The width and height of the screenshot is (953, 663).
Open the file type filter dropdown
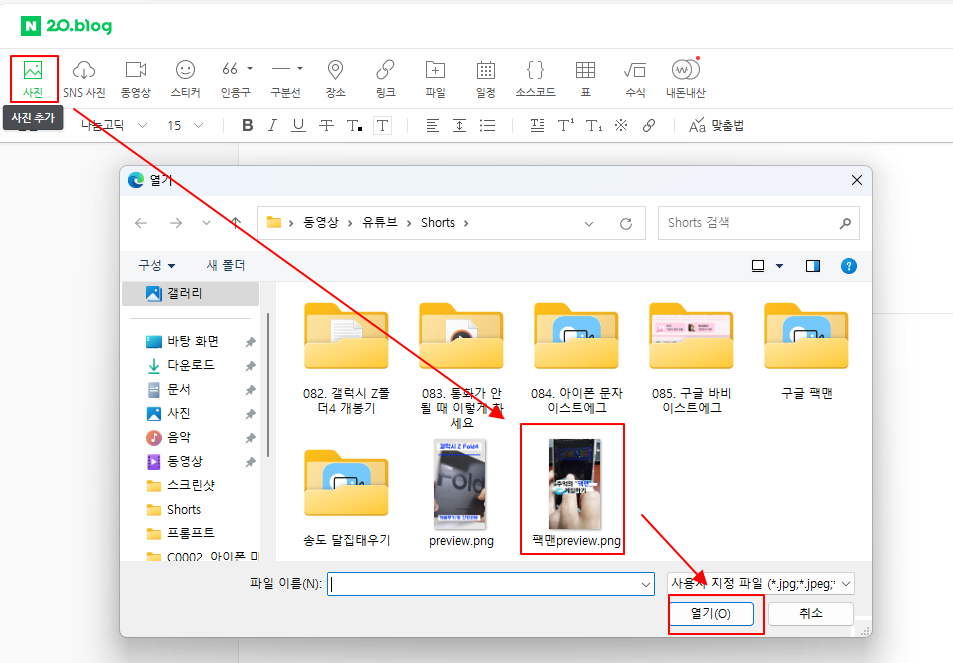point(760,584)
